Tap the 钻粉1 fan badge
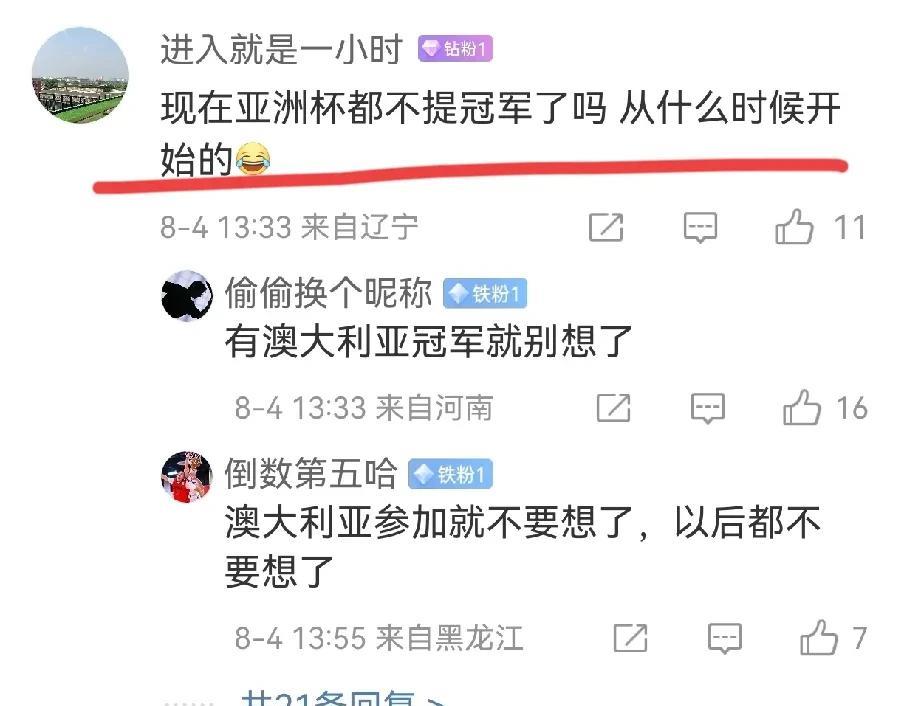Viewport: 904px width, 706px height. pos(455,49)
